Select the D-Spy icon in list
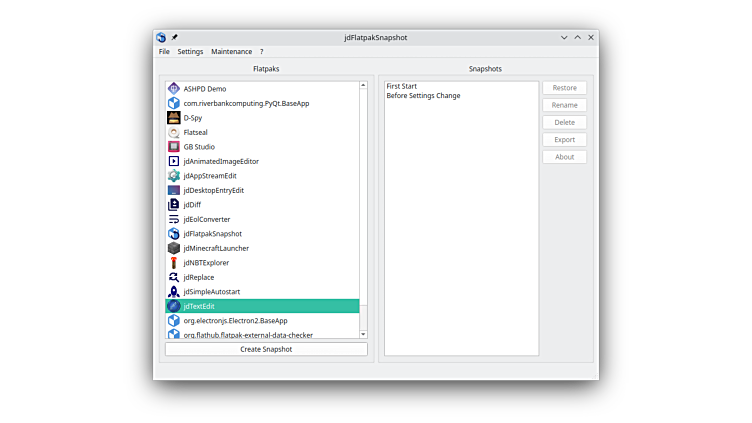 pos(173,117)
